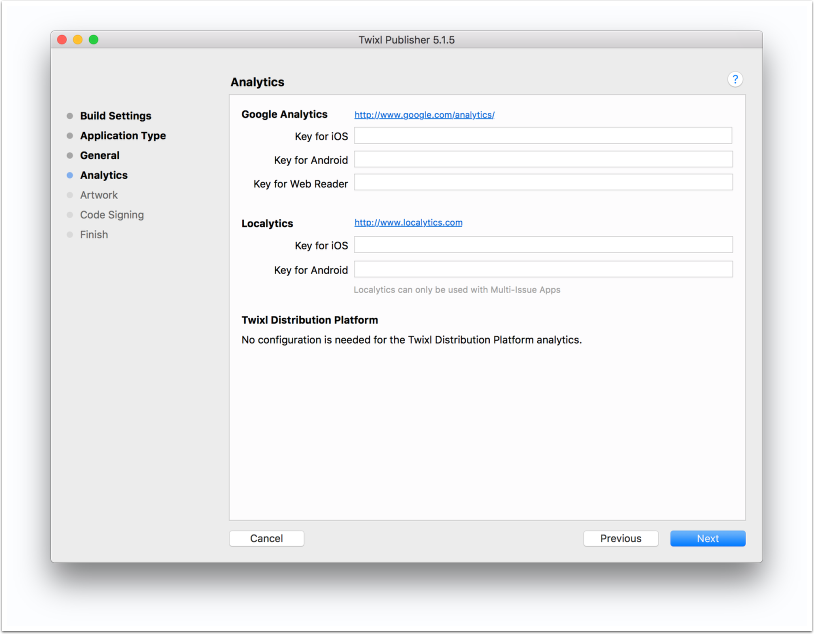Select the Analytics step in sidebar
The width and height of the screenshot is (814, 634).
[x=103, y=175]
